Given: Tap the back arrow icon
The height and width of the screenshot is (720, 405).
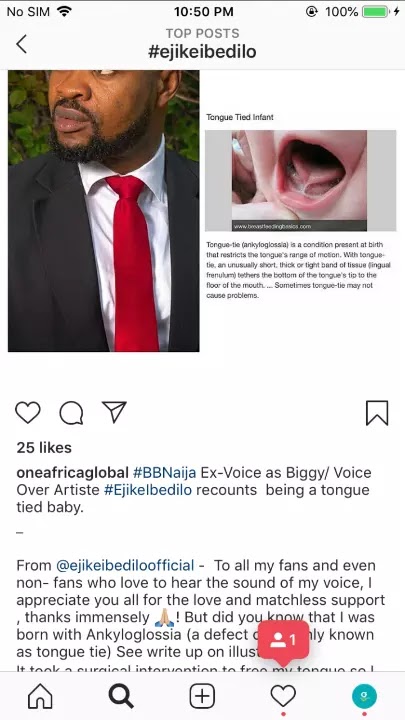Looking at the screenshot, I should [21, 45].
